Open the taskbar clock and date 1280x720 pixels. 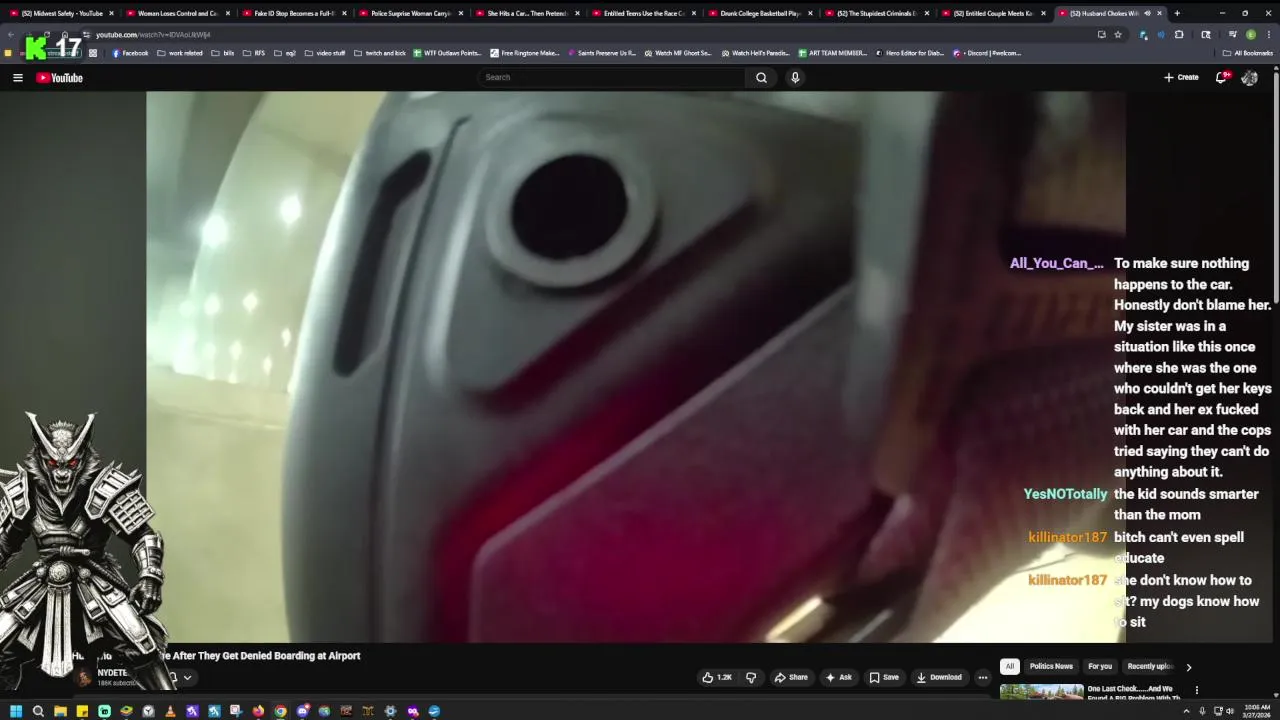(1257, 711)
